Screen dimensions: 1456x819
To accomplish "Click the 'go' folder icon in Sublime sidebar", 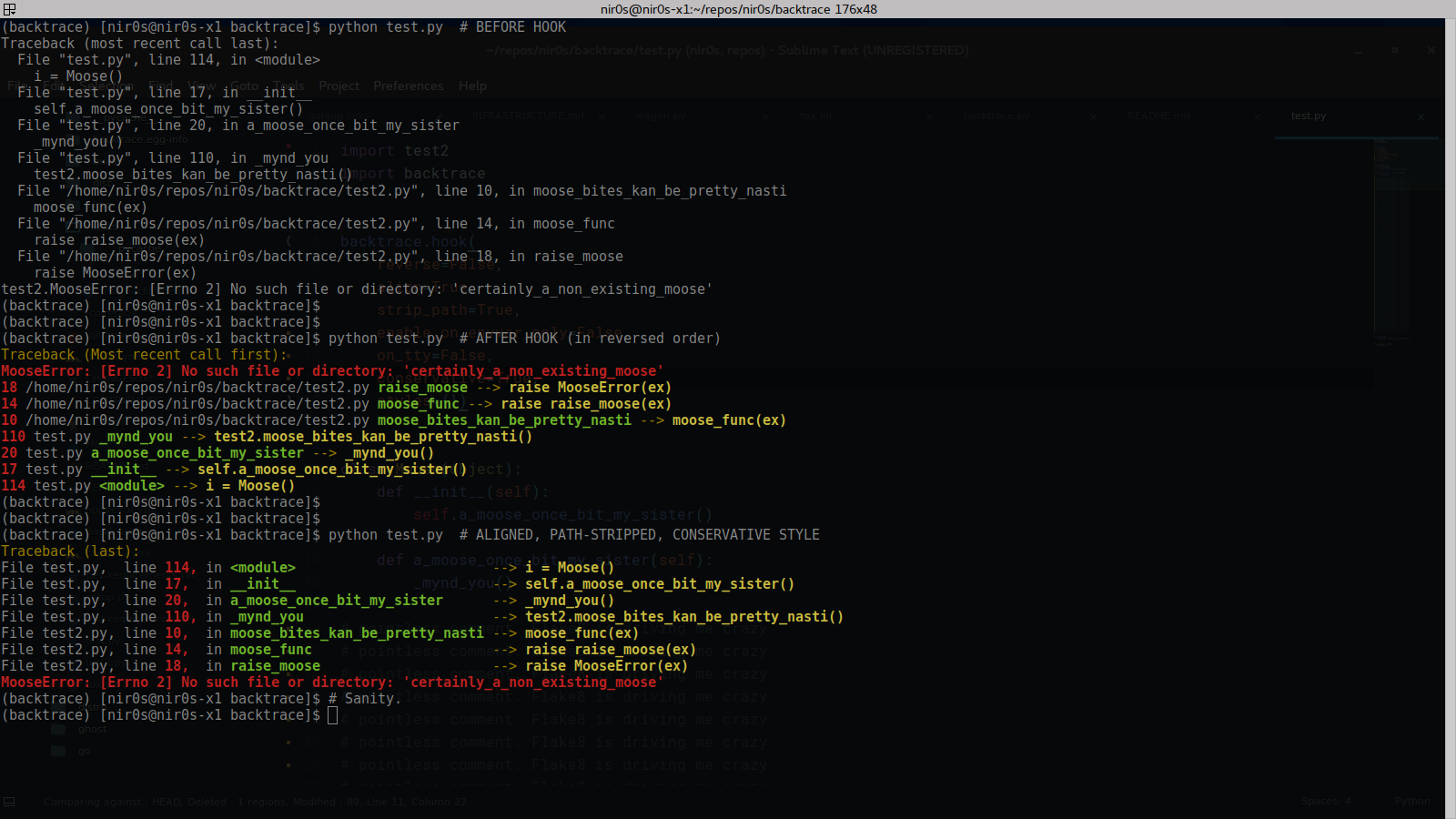I will pos(58,751).
